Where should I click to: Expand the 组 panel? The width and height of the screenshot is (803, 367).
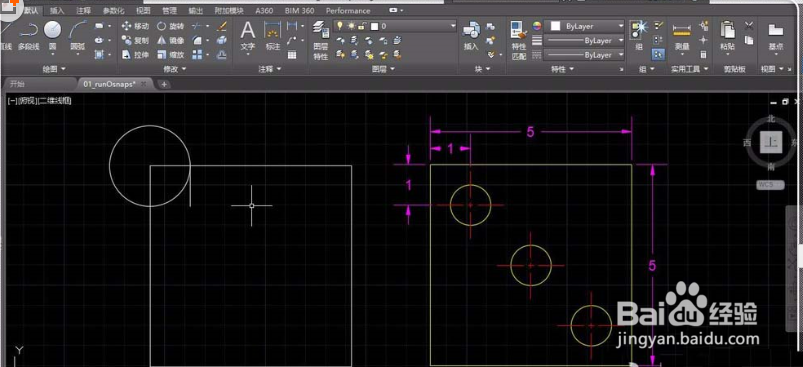coord(646,69)
